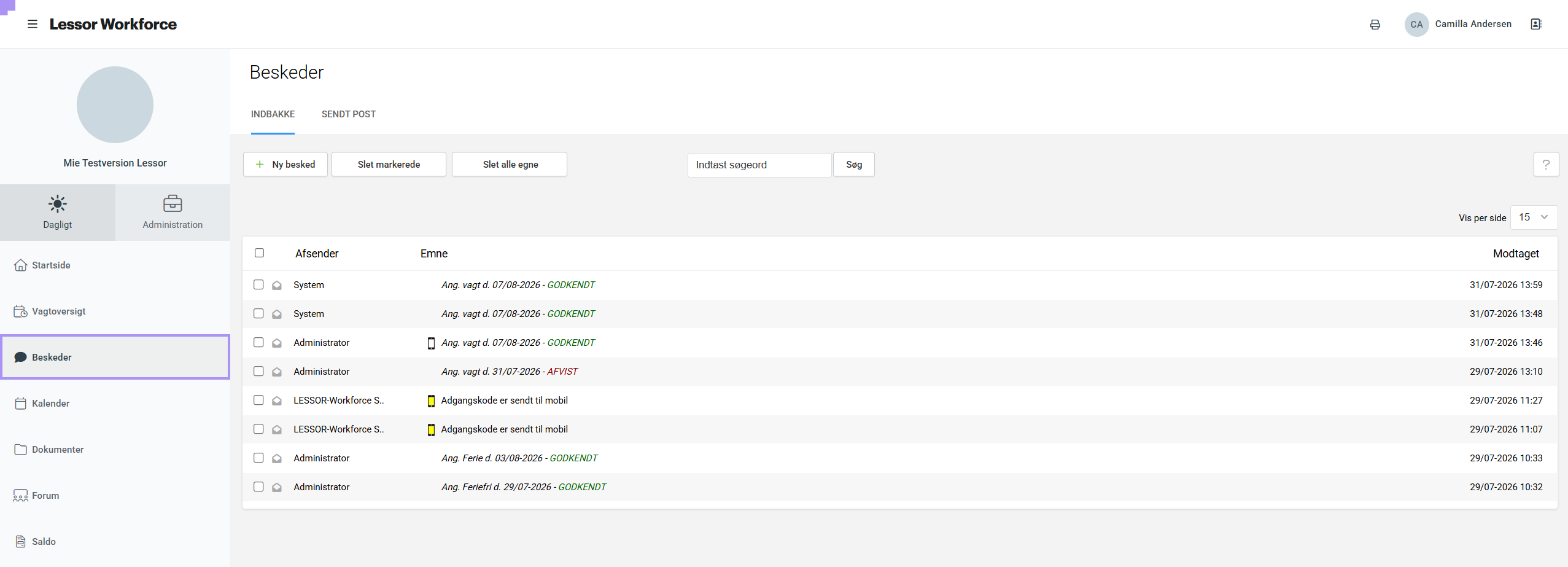Open envelope icon of System 13:59 message

[277, 285]
